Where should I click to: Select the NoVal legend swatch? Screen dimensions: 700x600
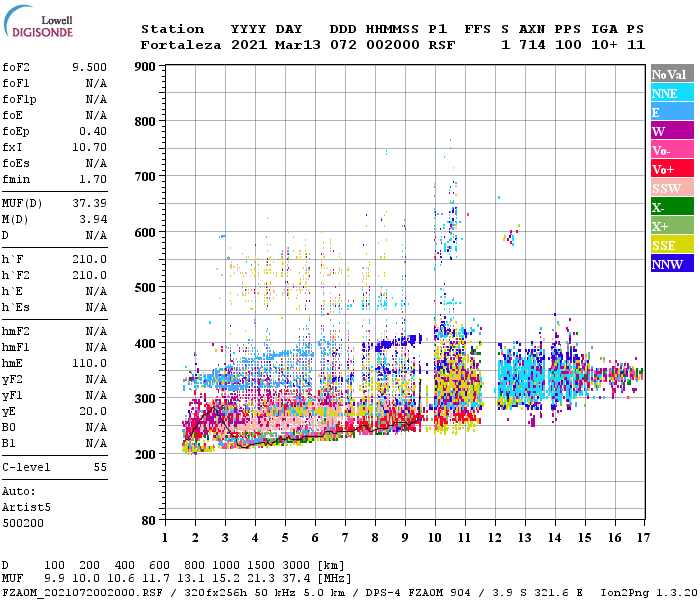[672, 74]
